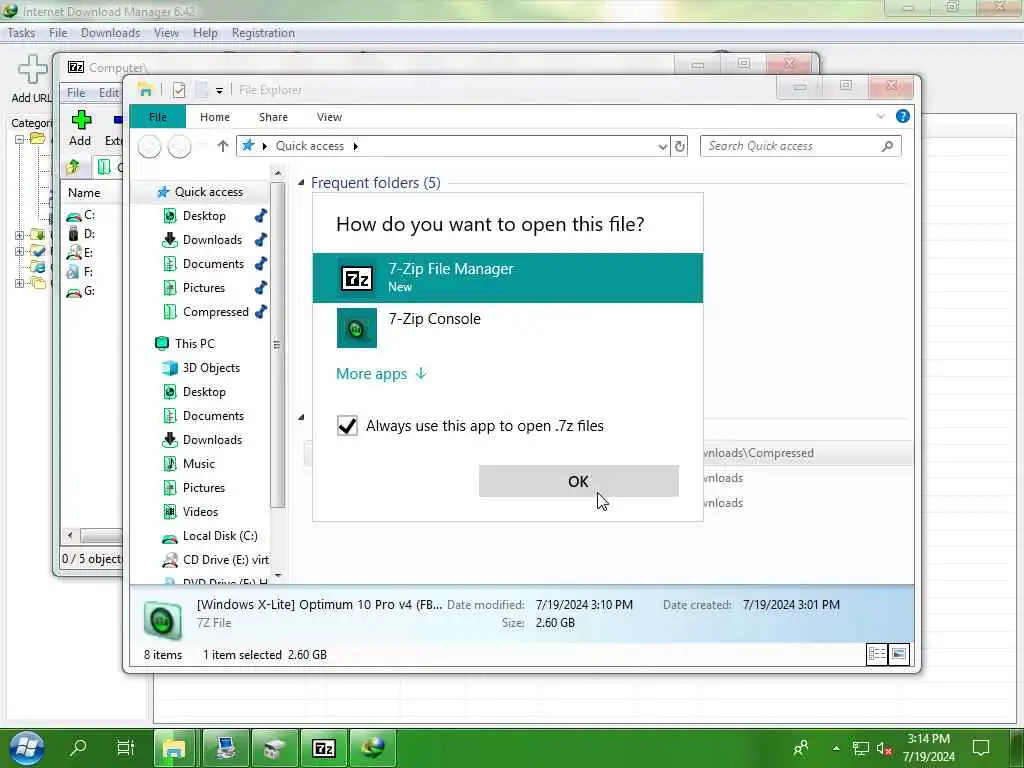
Task: Open the Windows Start button
Action: tap(26, 748)
